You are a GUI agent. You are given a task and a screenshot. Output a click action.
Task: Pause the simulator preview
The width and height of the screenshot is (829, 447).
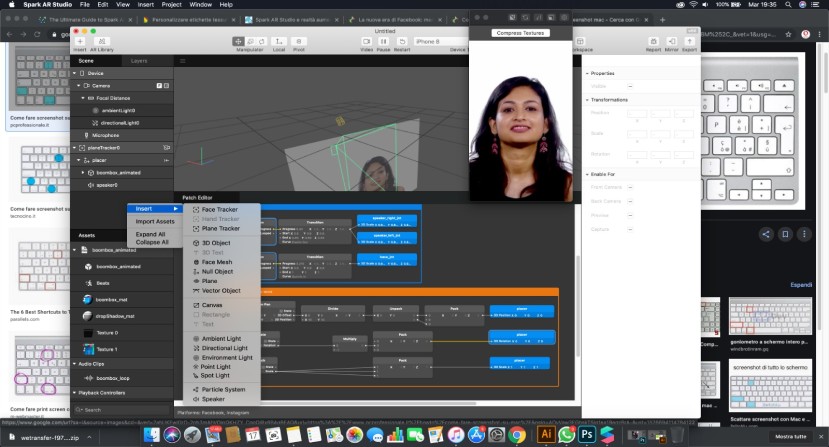(x=383, y=41)
